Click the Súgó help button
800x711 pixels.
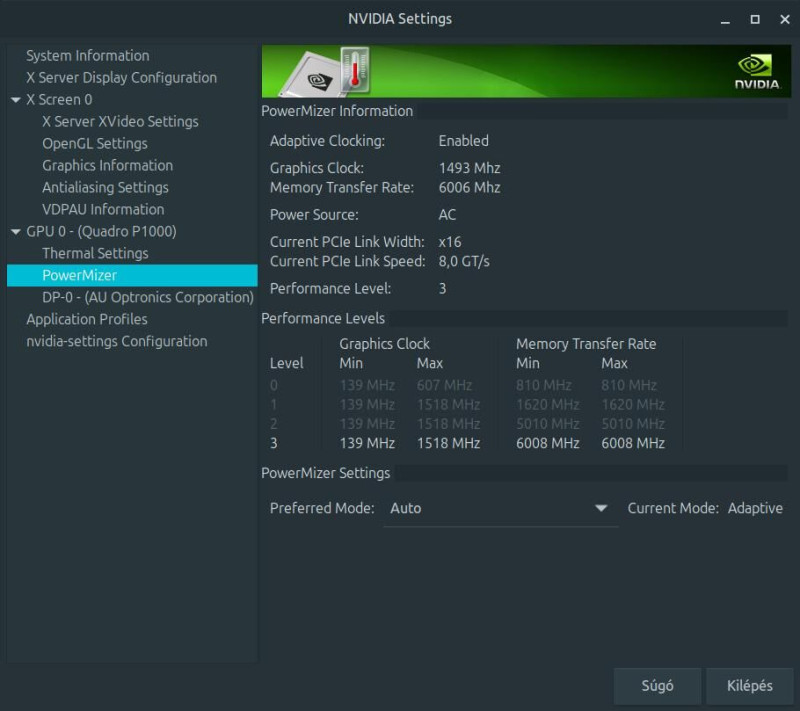tap(657, 686)
